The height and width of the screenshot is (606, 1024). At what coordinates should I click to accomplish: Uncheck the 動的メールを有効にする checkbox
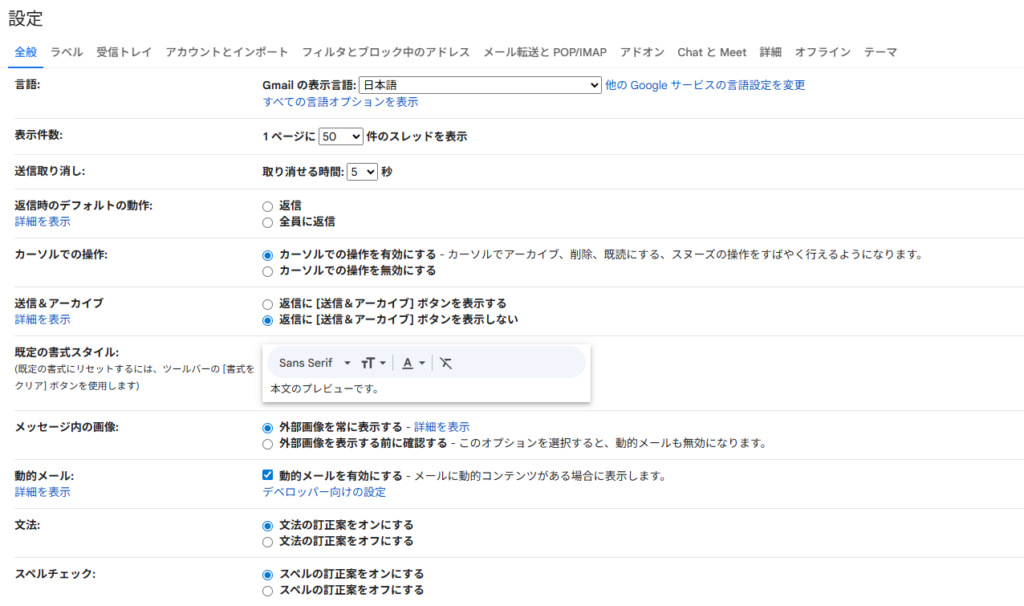(267, 476)
